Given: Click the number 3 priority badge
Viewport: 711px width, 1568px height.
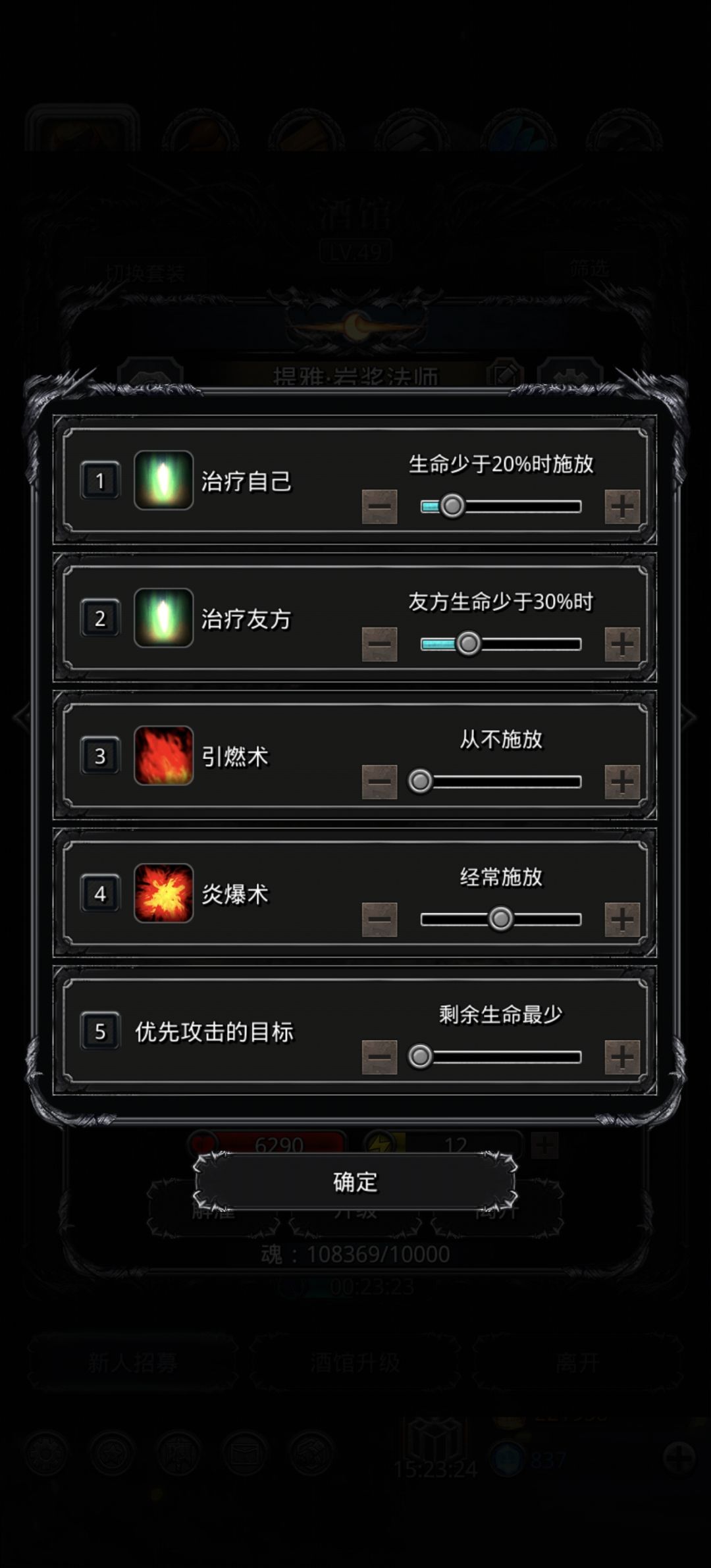Looking at the screenshot, I should [x=100, y=756].
